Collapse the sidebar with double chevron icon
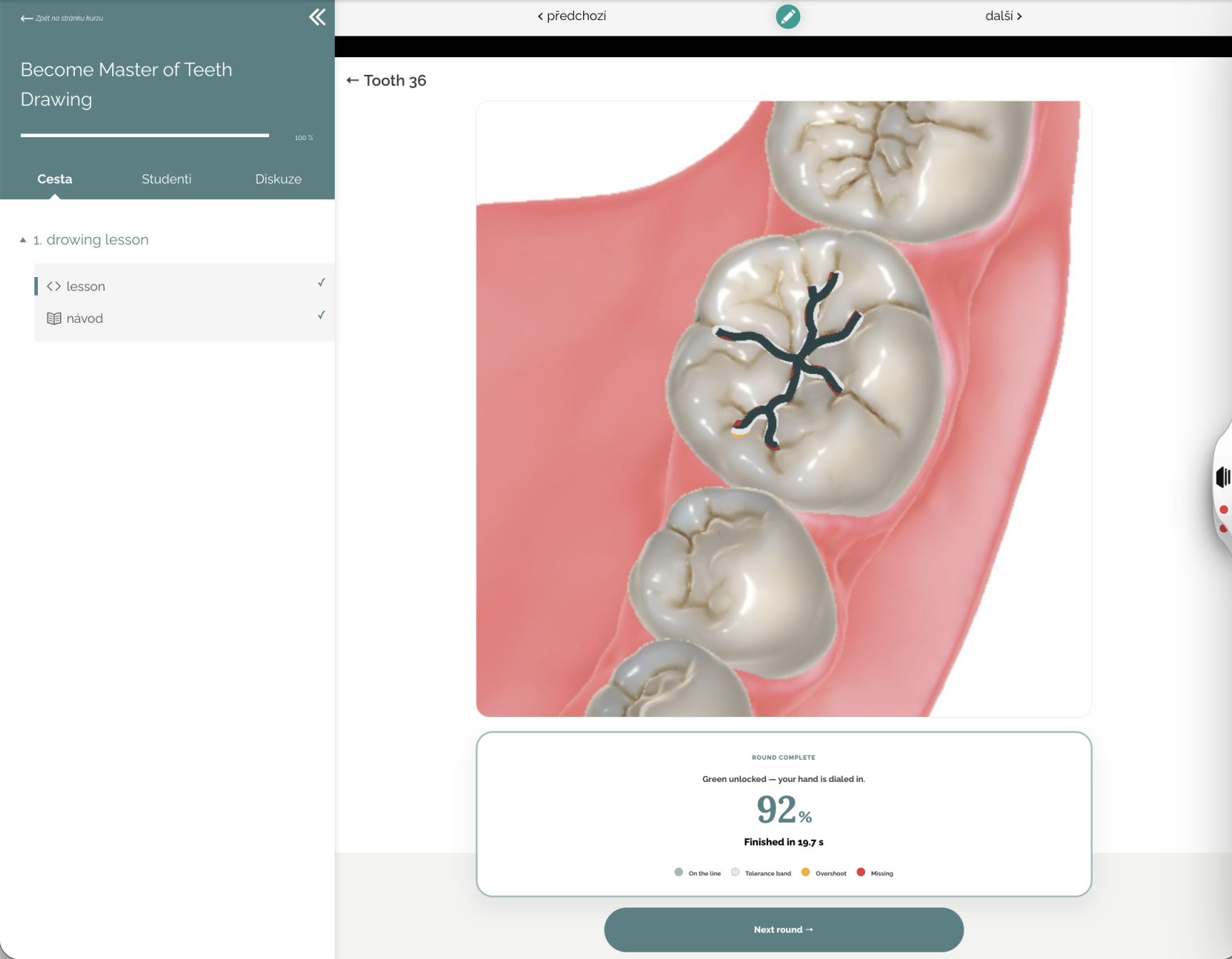1232x959 pixels. [318, 17]
